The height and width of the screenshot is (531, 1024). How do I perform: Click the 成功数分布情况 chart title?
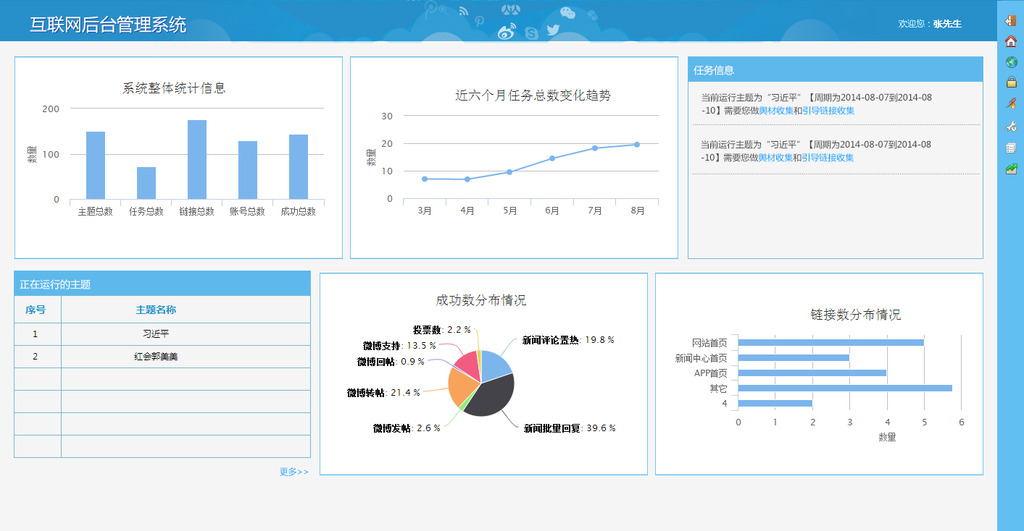click(481, 300)
